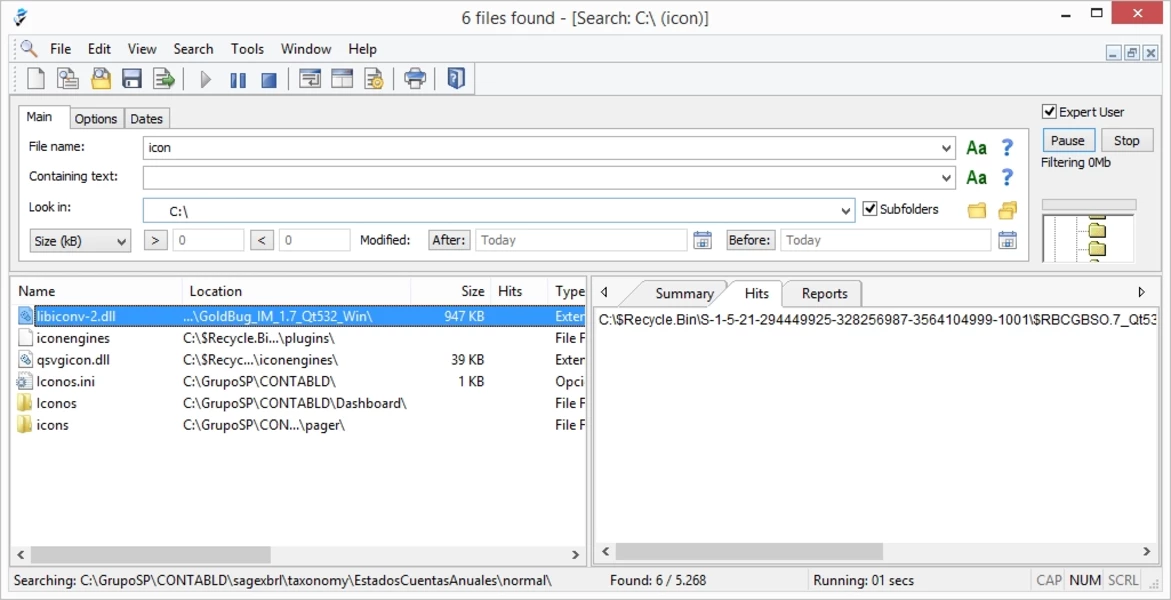Toggle the Before: date filter button
The width and height of the screenshot is (1171, 600).
coord(750,240)
